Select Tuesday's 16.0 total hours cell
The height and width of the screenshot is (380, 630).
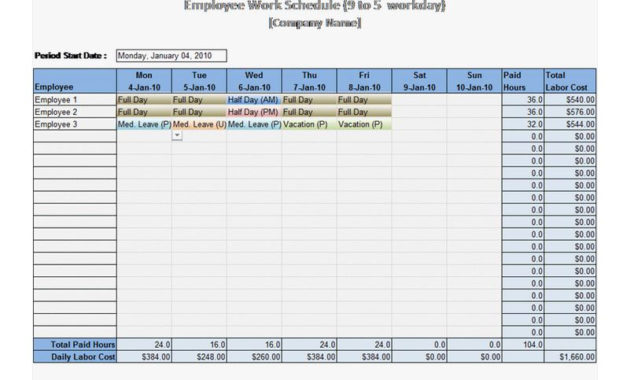pyautogui.click(x=199, y=344)
